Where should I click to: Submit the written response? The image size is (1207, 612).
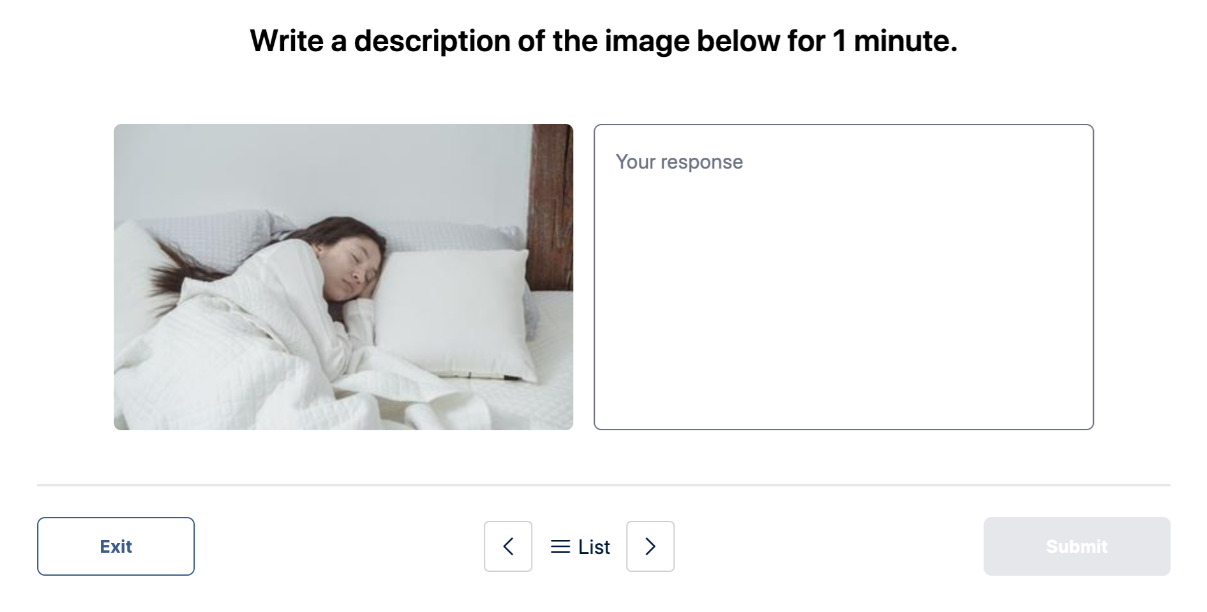click(x=1076, y=546)
